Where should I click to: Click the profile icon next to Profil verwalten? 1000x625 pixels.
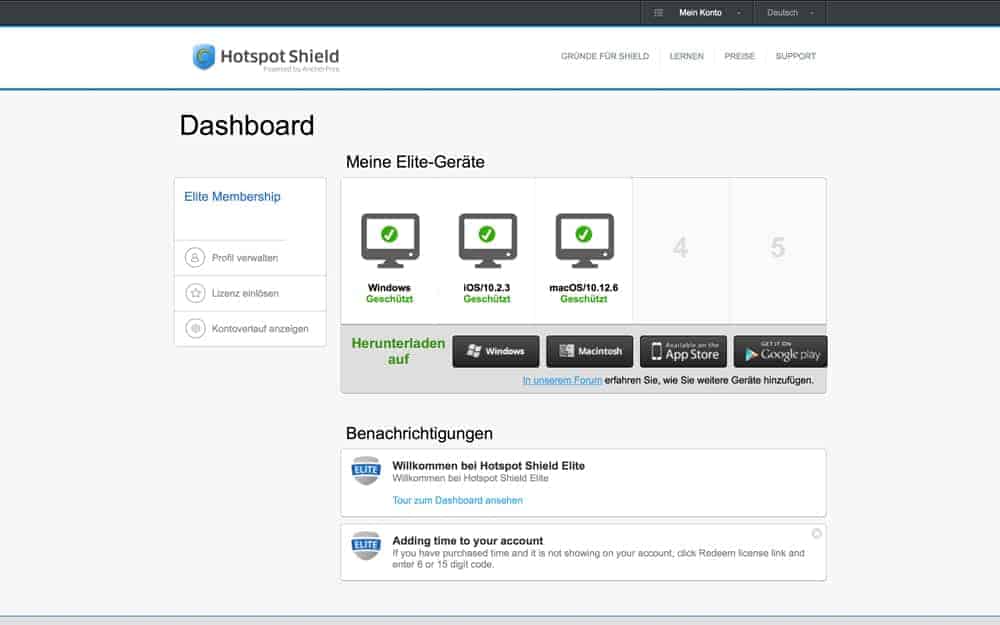click(x=195, y=258)
